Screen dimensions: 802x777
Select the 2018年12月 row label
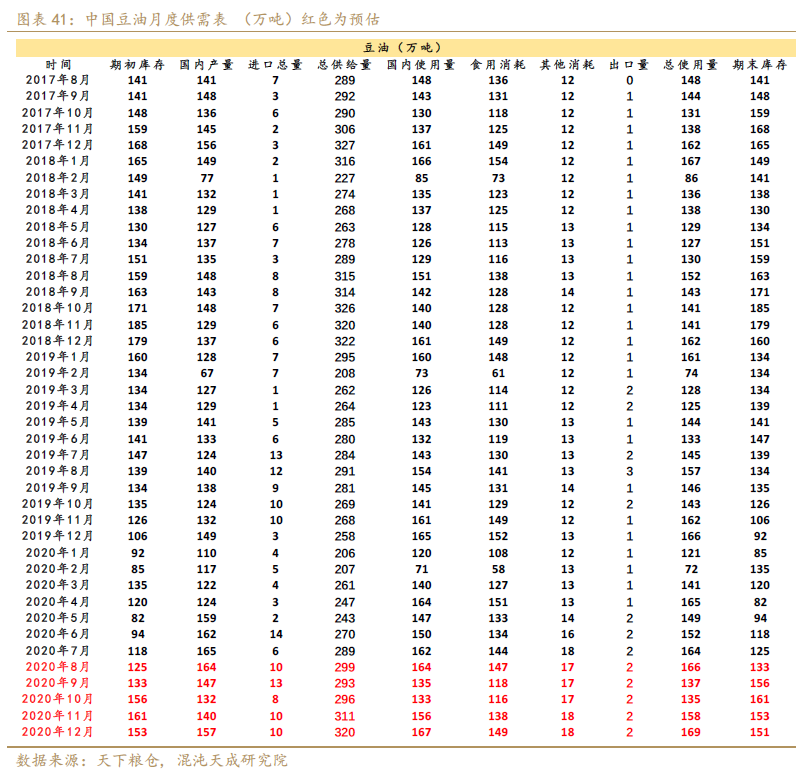pos(57,341)
